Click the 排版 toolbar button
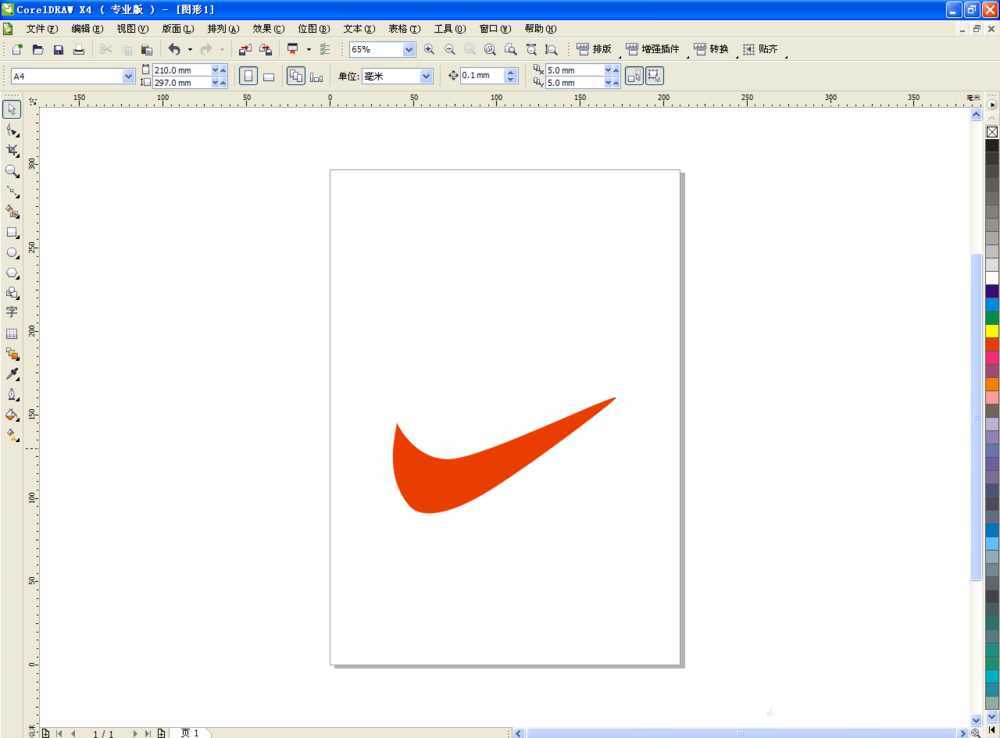 pyautogui.click(x=594, y=49)
